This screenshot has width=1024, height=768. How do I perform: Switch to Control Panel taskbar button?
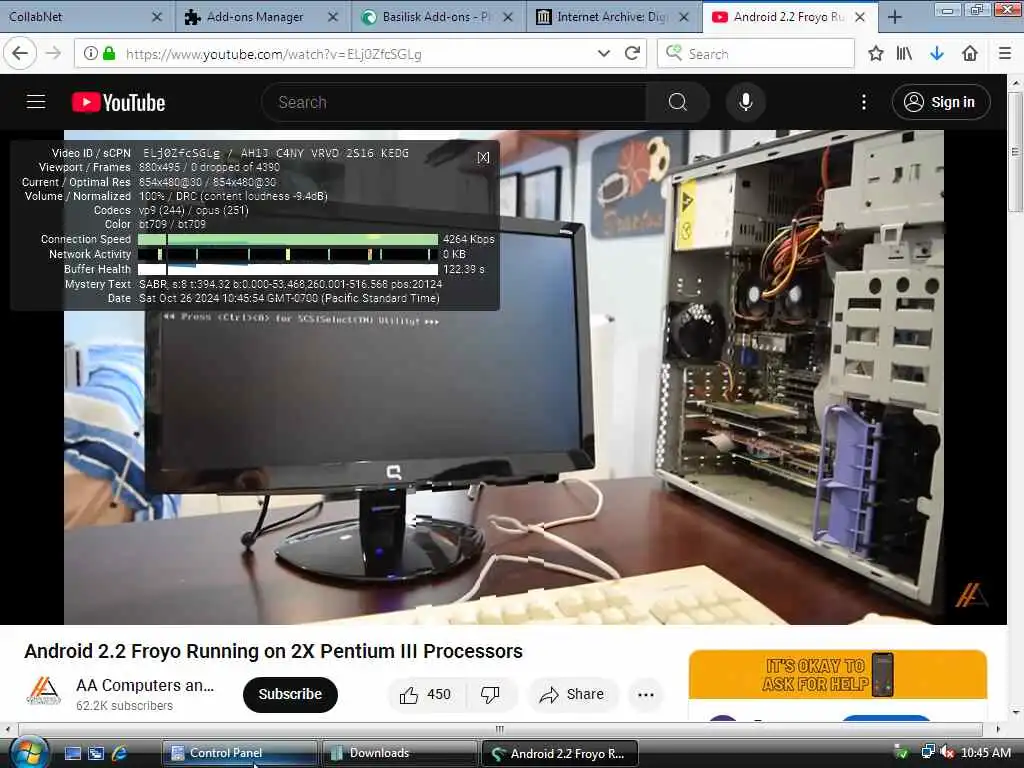coord(239,753)
